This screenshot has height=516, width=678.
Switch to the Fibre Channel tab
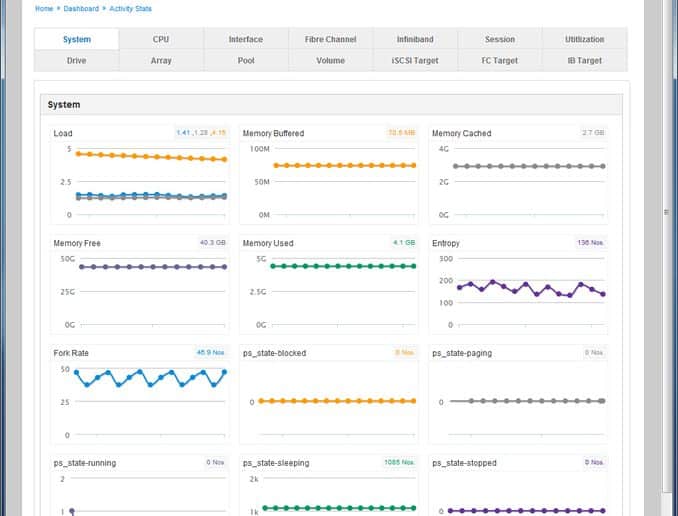pyautogui.click(x=330, y=39)
